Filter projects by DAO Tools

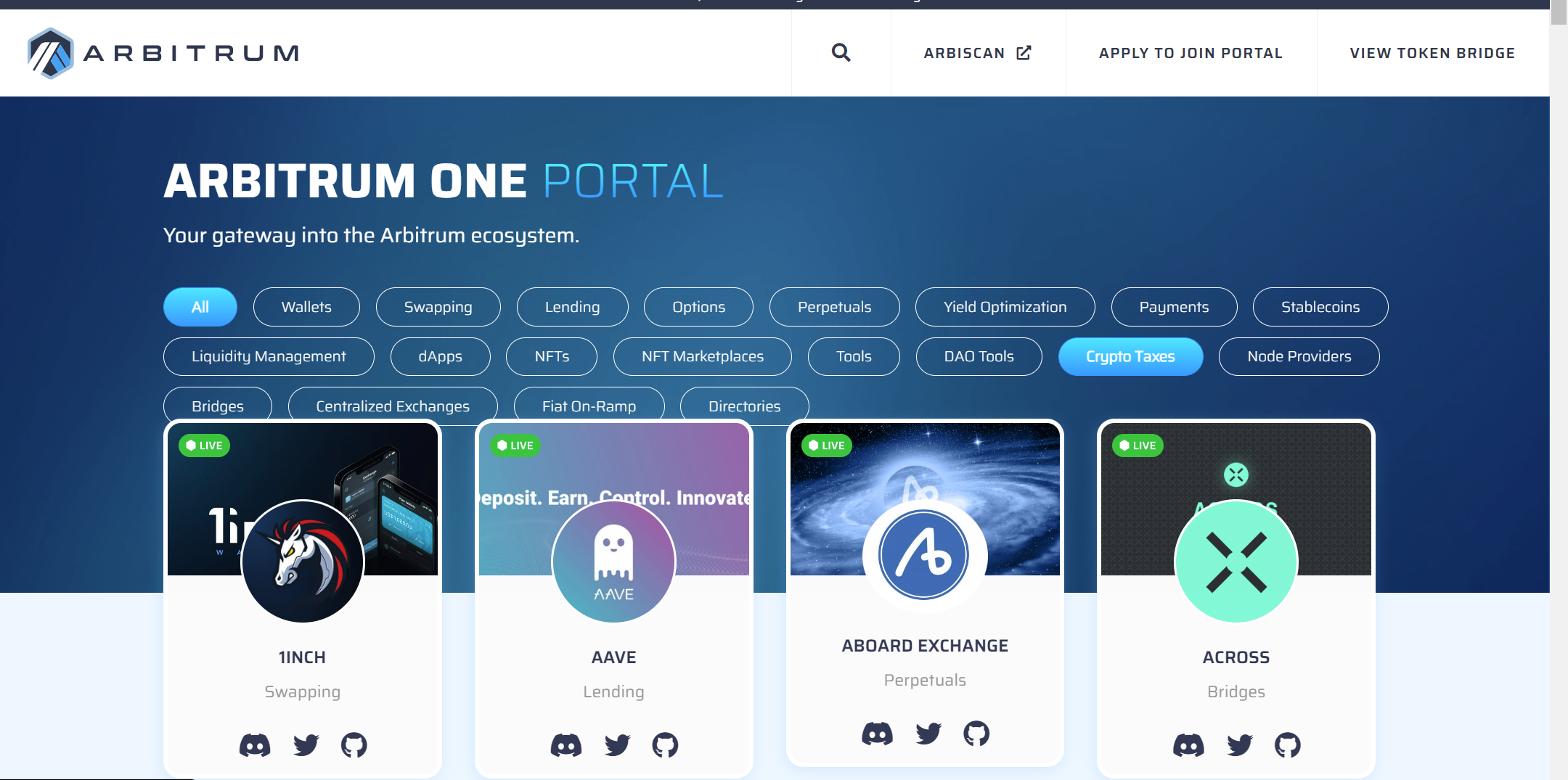pos(979,356)
